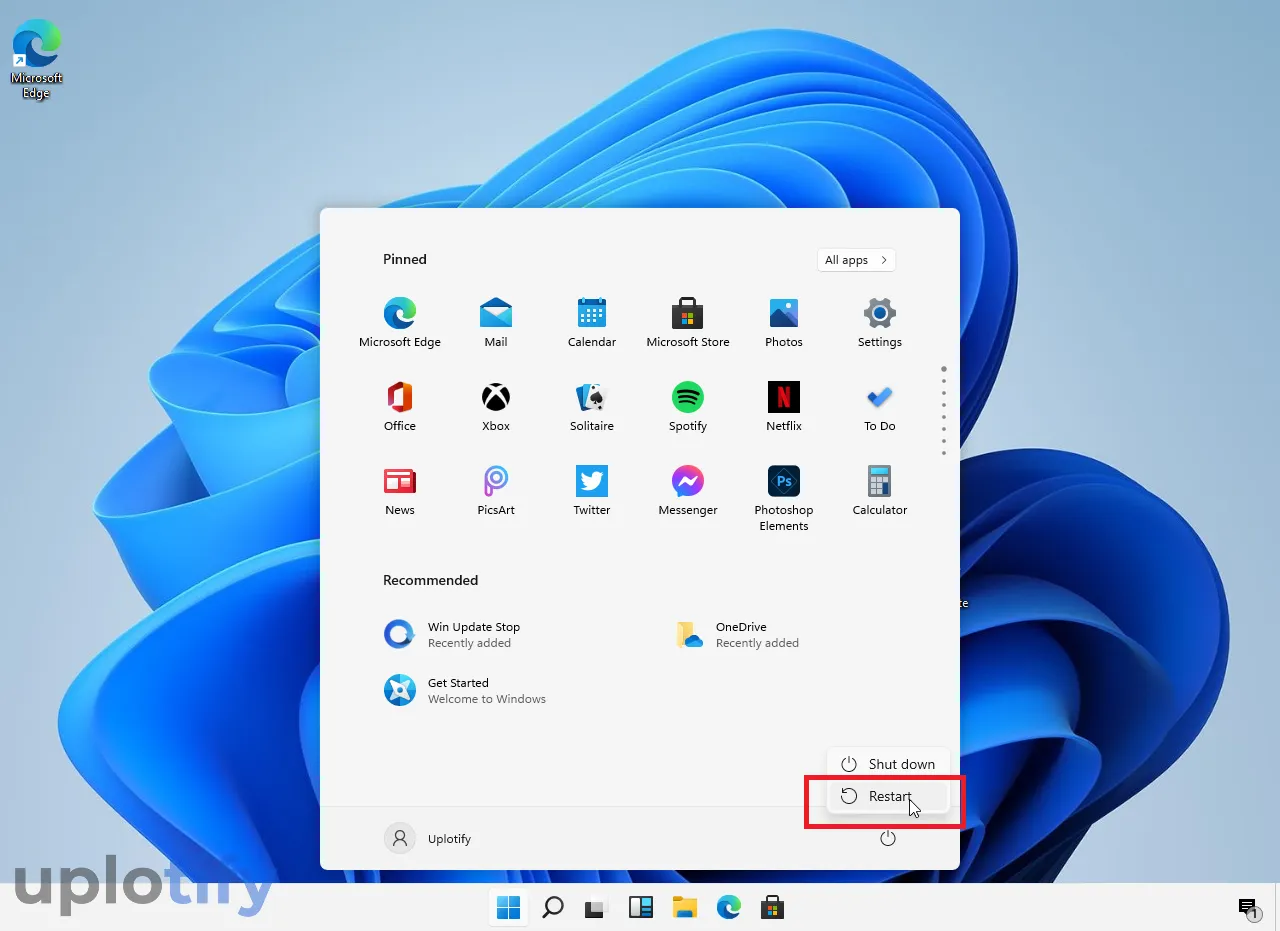Click the pinned apps page dots
Screen dimensions: 1280x931
[x=943, y=411]
